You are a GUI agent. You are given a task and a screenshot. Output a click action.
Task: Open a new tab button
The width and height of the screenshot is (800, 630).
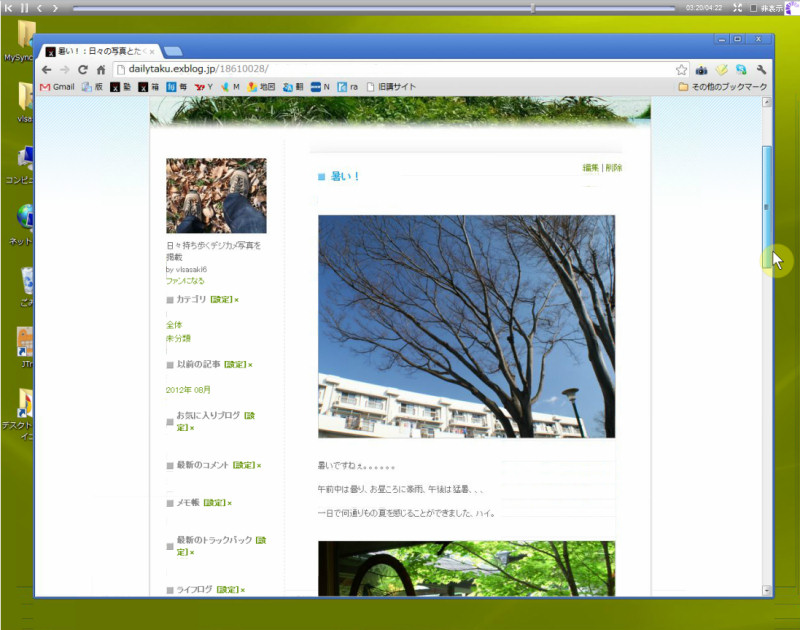point(173,51)
